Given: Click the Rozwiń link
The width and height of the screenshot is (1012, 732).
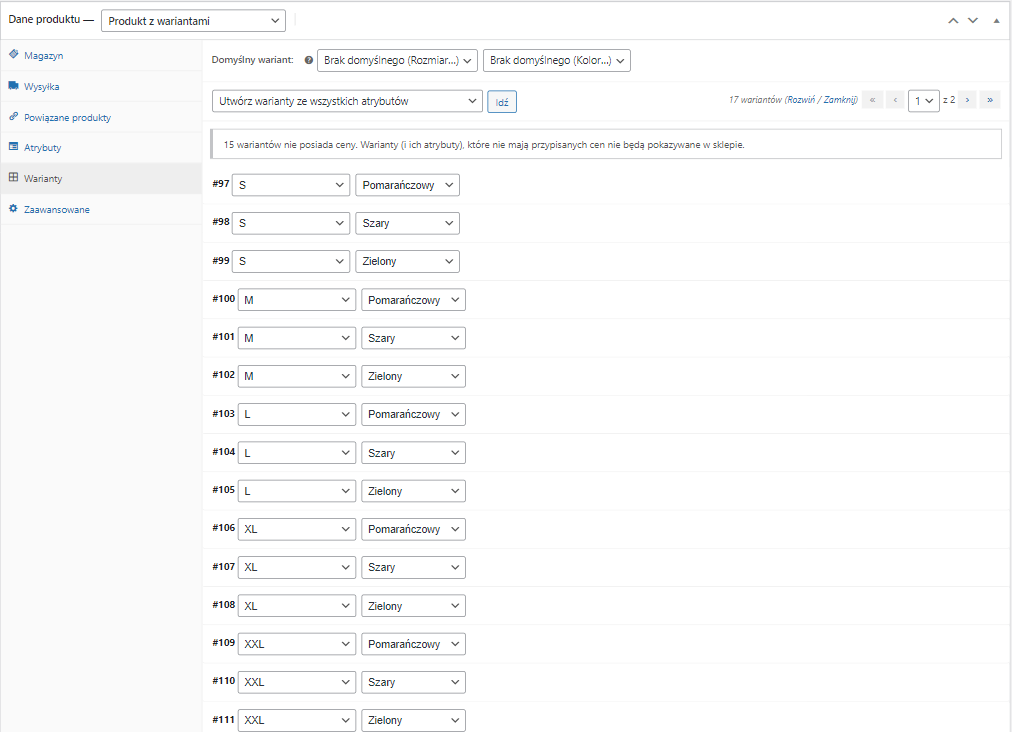Looking at the screenshot, I should [801, 100].
